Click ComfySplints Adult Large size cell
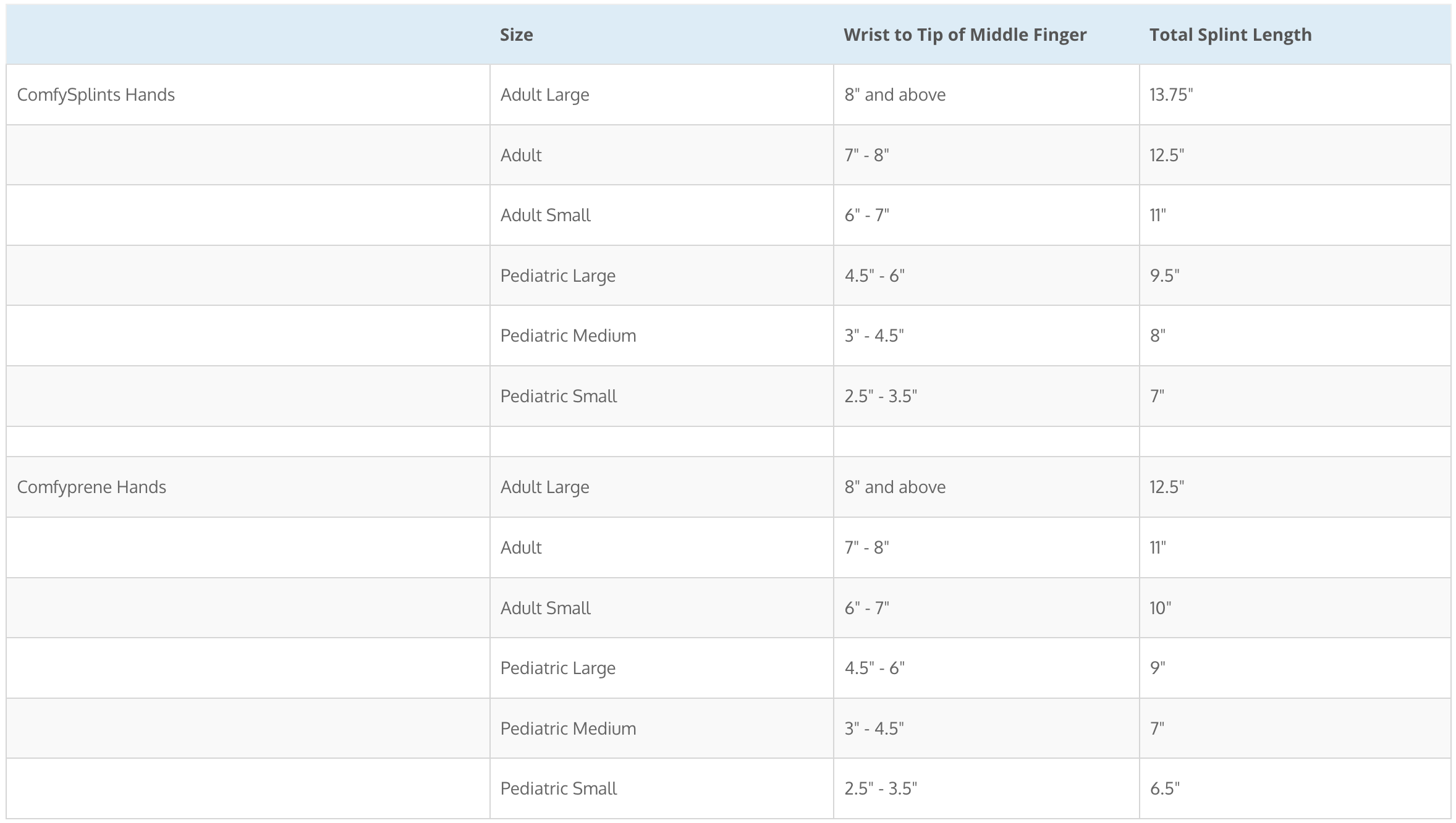The height and width of the screenshot is (823, 1456). coord(661,95)
